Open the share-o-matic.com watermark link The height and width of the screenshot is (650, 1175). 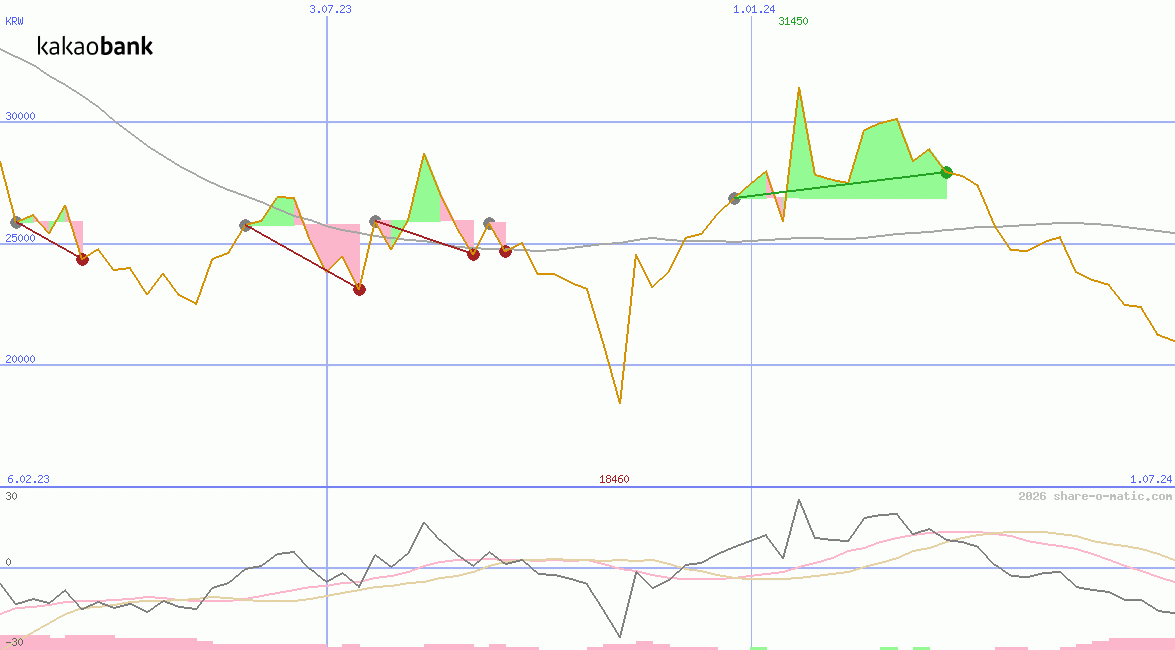coord(1095,496)
